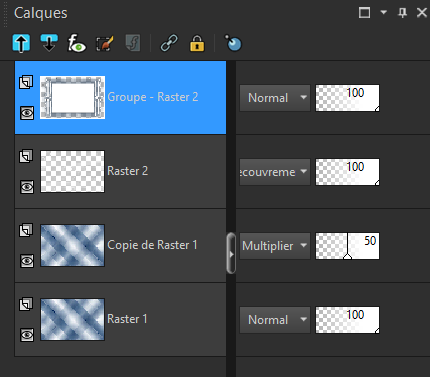The width and height of the screenshot is (430, 377).
Task: Open Normal blend mode dropdown of Raster 1
Action: tap(275, 320)
